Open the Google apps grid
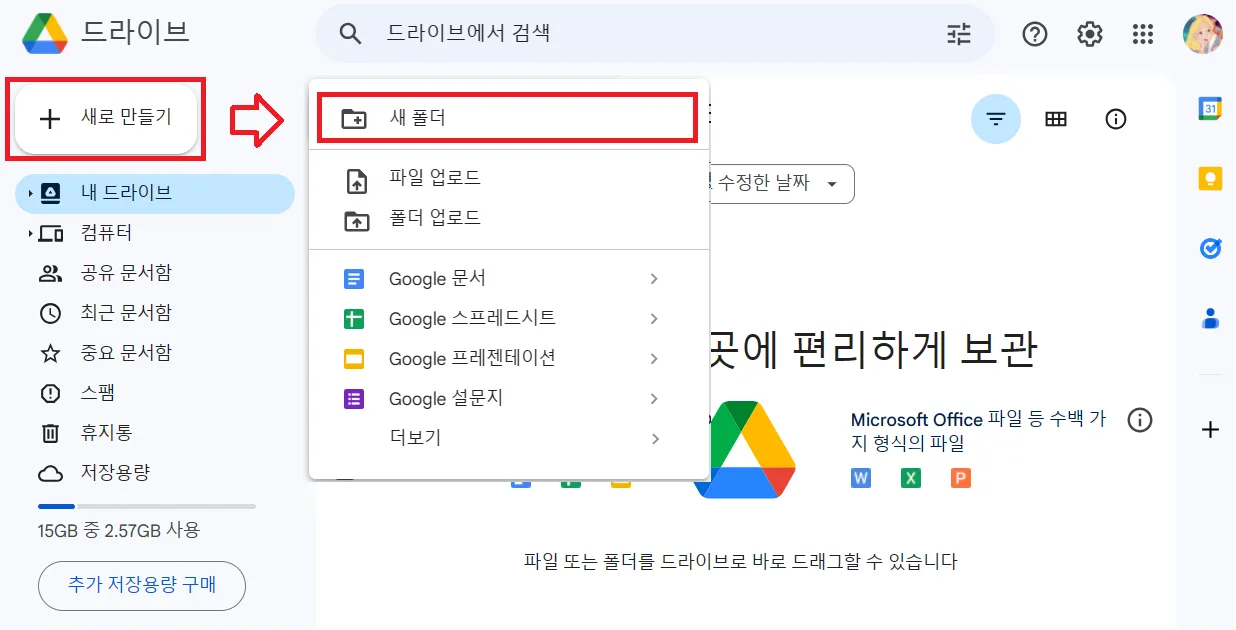The image size is (1236, 630). coord(1143,34)
